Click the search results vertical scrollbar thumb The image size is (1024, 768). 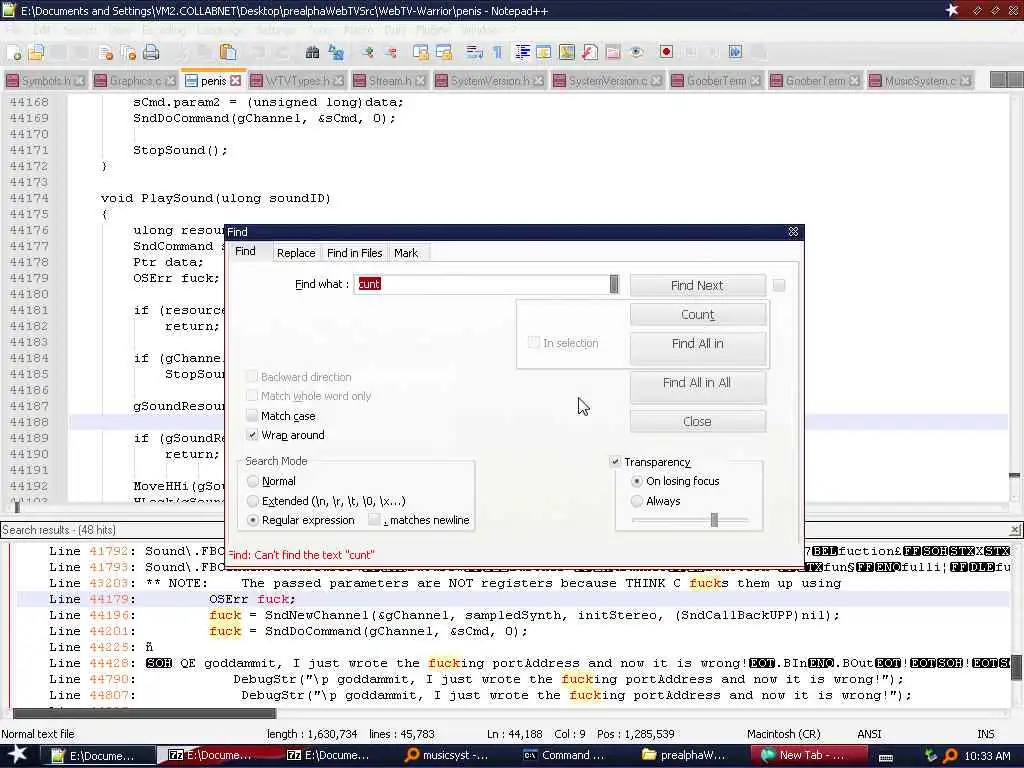click(1016, 667)
